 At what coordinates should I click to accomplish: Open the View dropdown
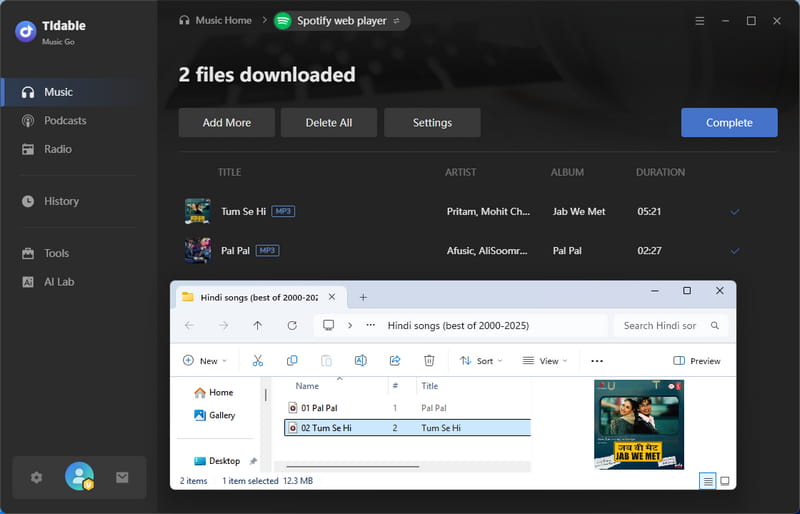tap(545, 361)
